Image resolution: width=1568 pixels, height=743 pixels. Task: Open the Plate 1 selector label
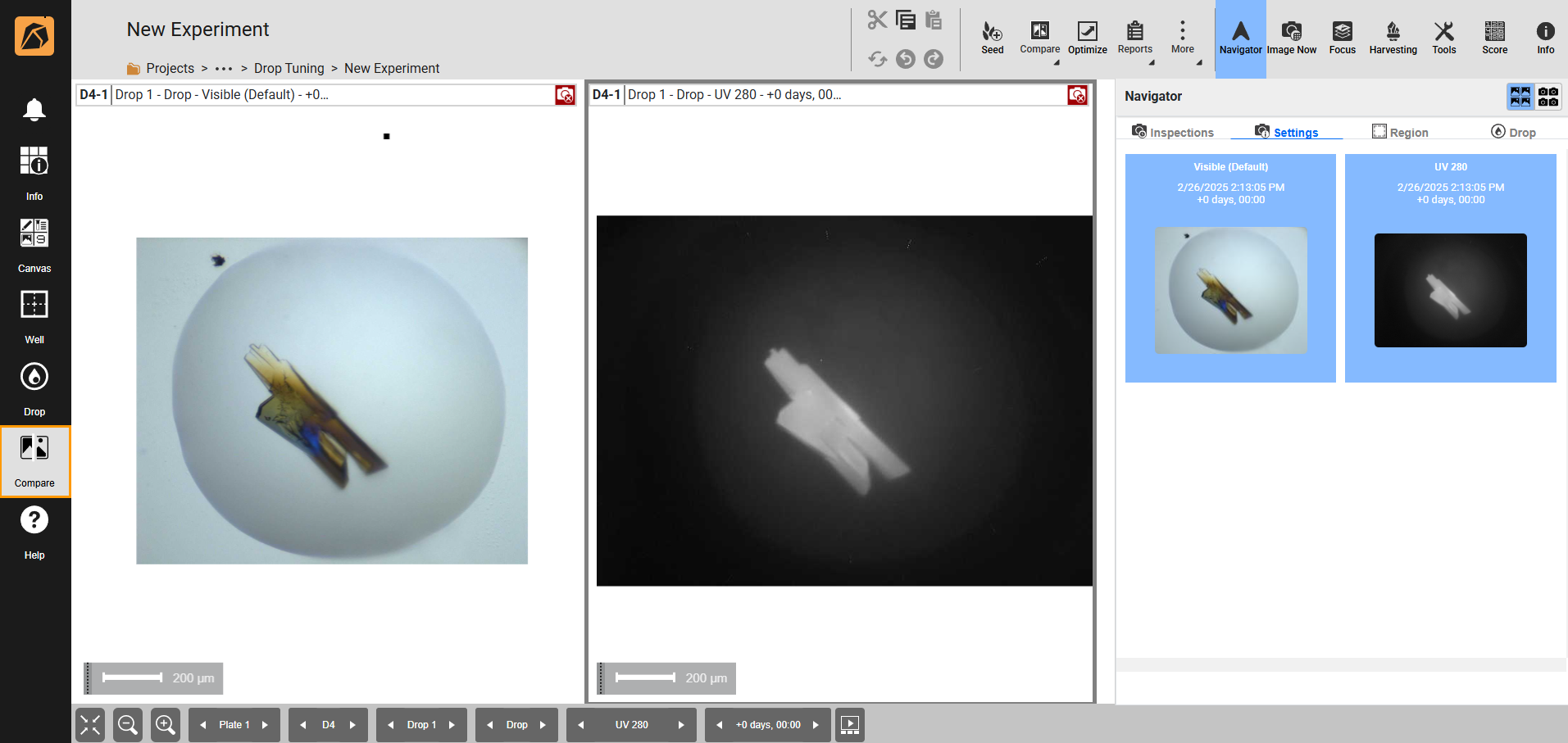(x=234, y=725)
